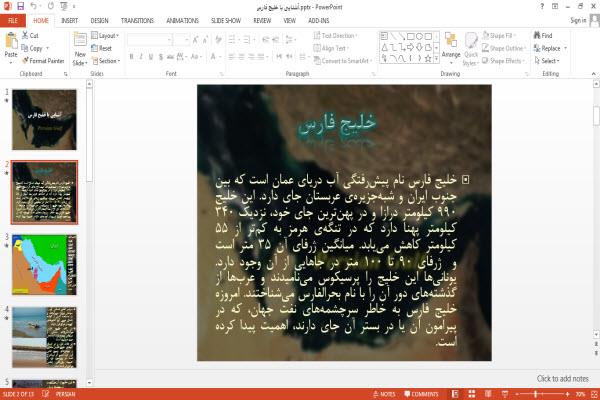Open Quick Styles gallery
Image resolution: width=600 pixels, height=400 pixels.
click(x=471, y=49)
